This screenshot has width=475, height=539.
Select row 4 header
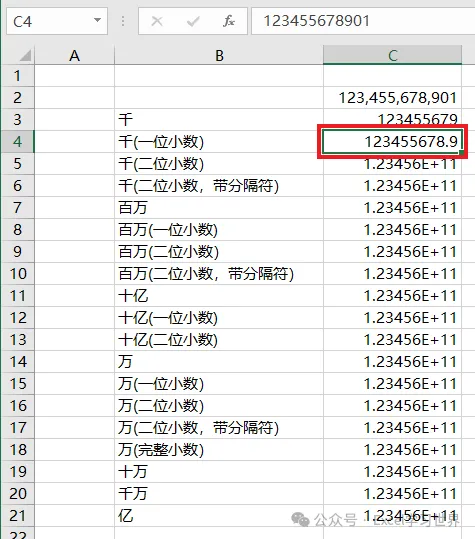(18, 142)
